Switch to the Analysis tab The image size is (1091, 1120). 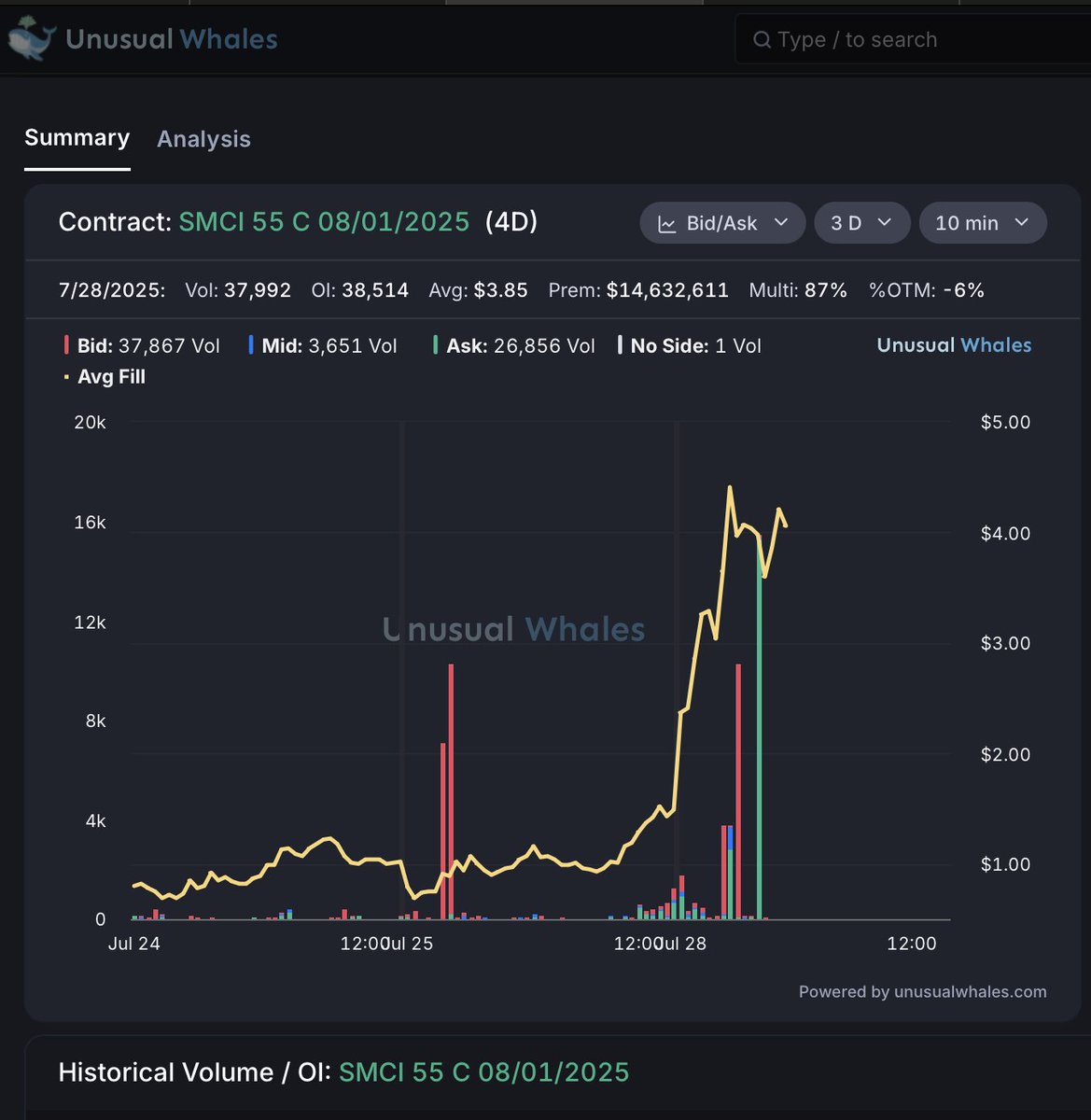click(203, 139)
